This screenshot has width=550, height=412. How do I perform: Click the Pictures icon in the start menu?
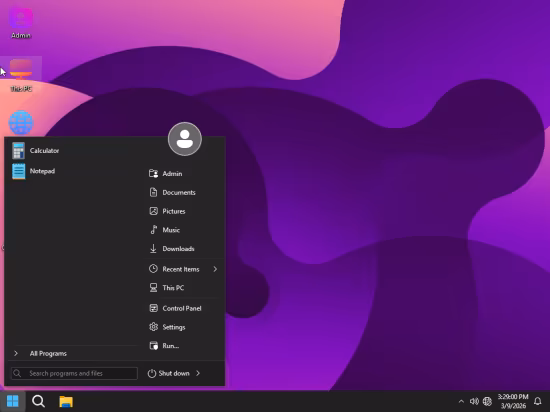click(x=154, y=211)
